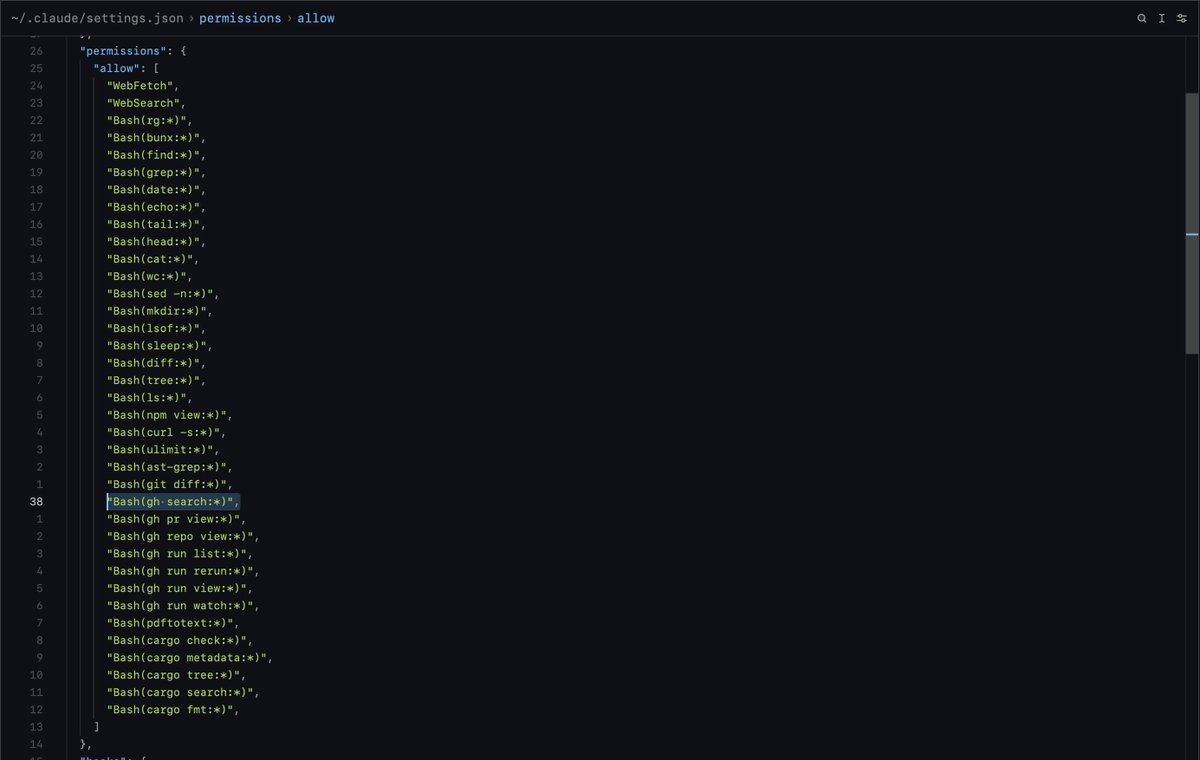Open buffer search with magnifier icon
1200x760 pixels.
point(1142,18)
